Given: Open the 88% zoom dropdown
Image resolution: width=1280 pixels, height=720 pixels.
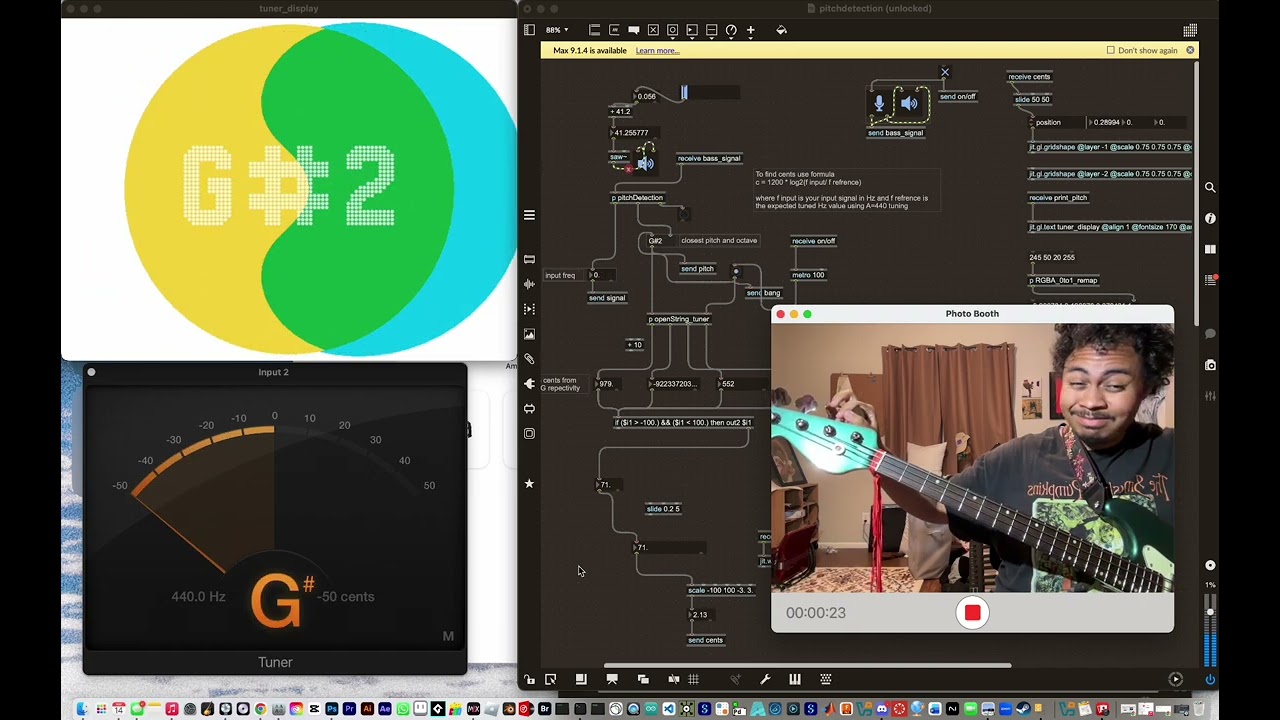Looking at the screenshot, I should tap(557, 30).
